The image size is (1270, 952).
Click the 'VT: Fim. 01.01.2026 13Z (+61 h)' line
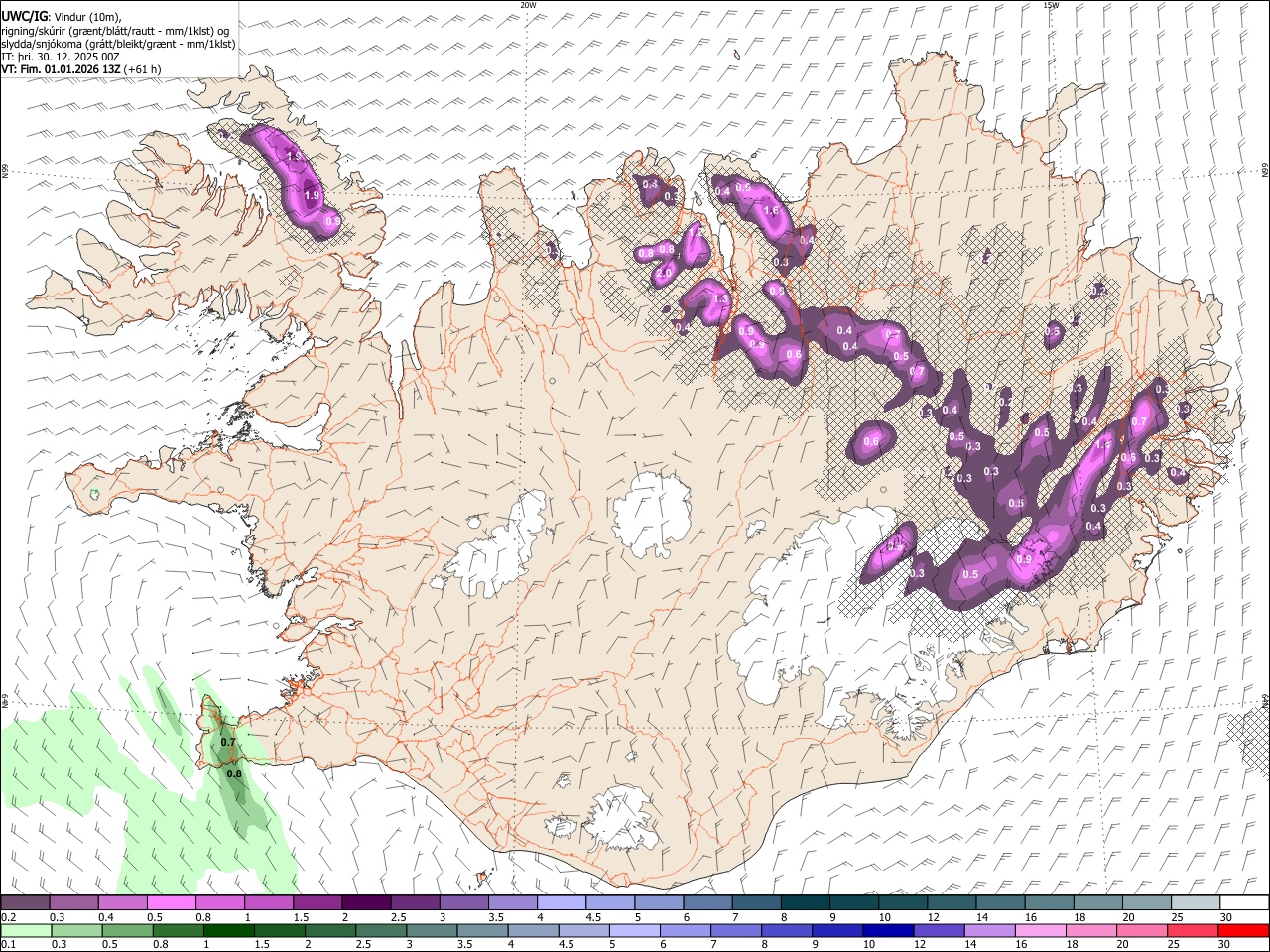click(81, 69)
